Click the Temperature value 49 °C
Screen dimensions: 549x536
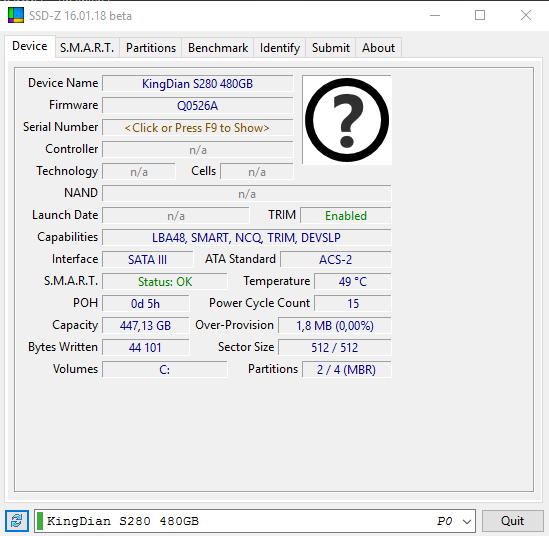point(353,282)
